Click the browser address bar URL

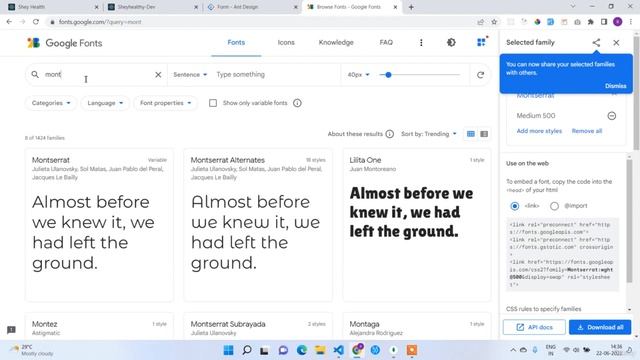[x=100, y=22]
